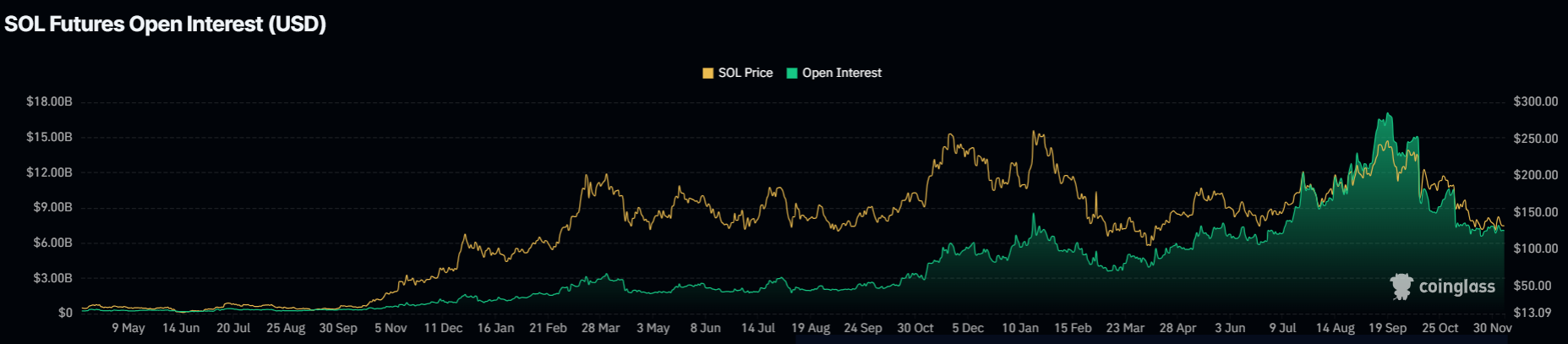Click the green Open Interest legend swatch
Image resolution: width=1568 pixels, height=344 pixels.
792,74
